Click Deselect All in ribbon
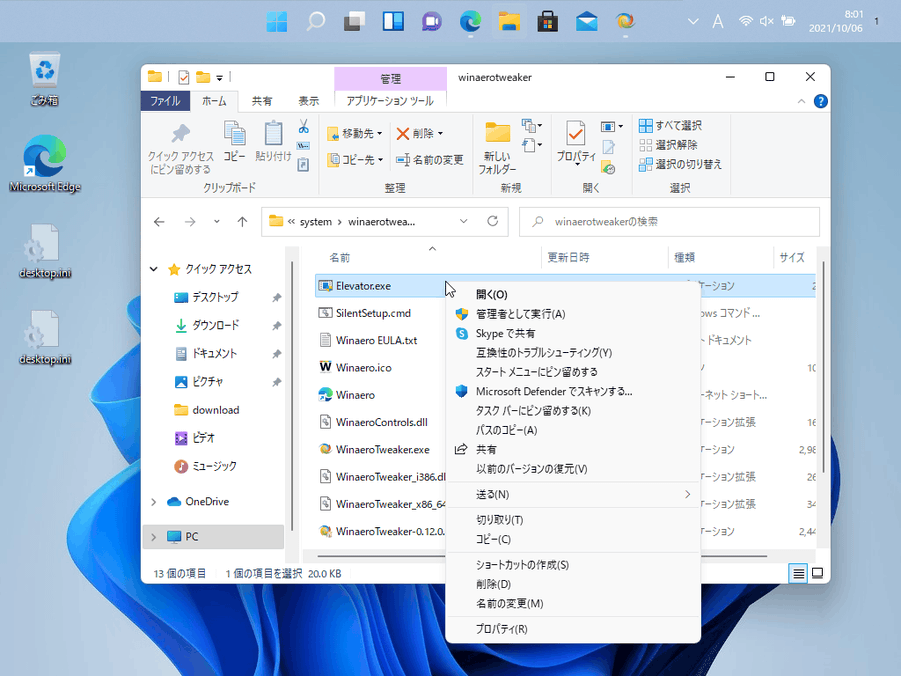This screenshot has height=676, width=901. (x=668, y=145)
